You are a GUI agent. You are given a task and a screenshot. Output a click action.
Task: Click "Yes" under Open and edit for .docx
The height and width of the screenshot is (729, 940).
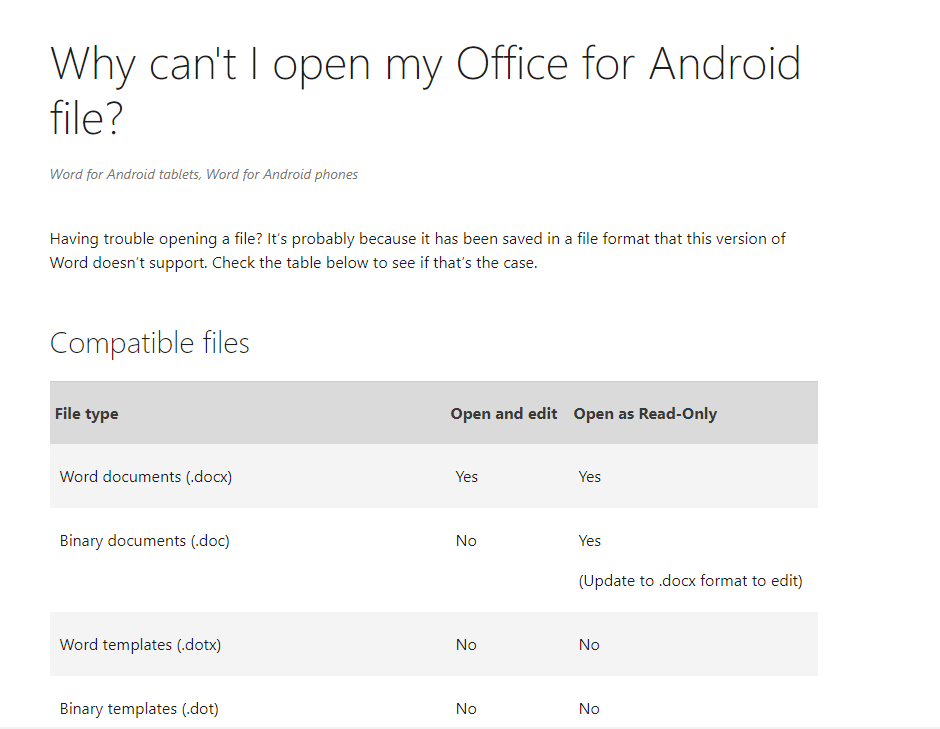click(x=466, y=477)
